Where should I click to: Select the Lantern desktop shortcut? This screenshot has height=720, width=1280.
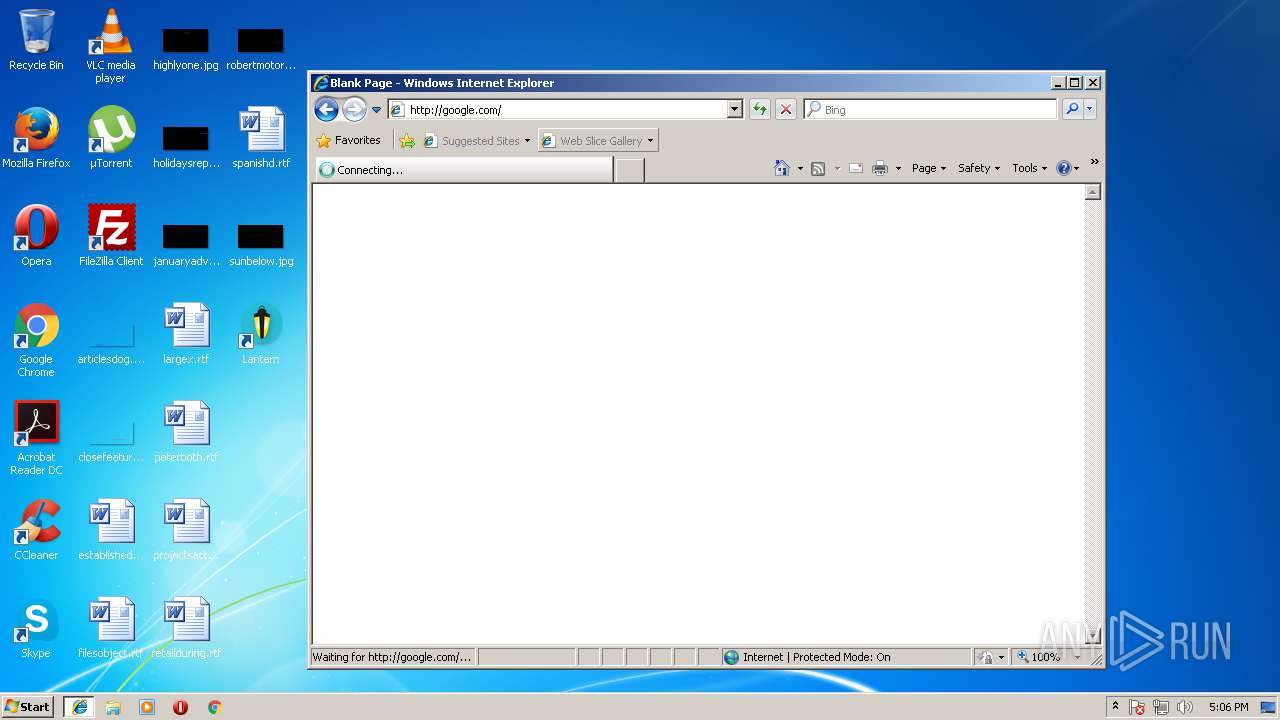[x=260, y=334]
